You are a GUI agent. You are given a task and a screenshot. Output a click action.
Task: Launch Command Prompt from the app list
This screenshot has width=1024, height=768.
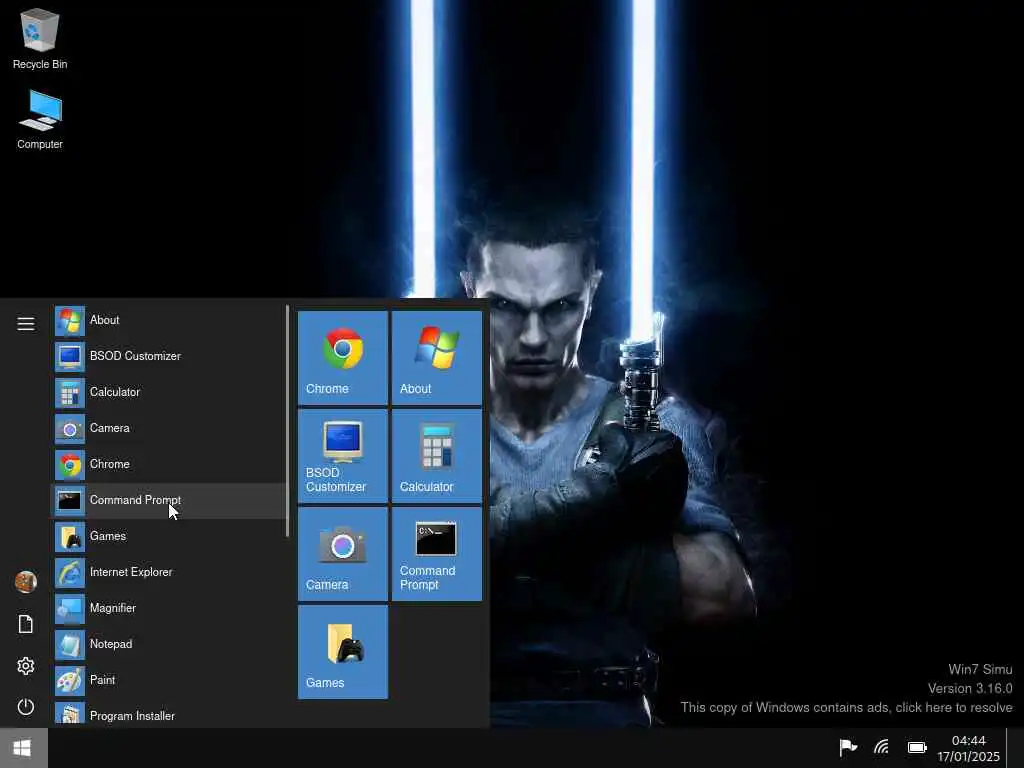point(168,501)
